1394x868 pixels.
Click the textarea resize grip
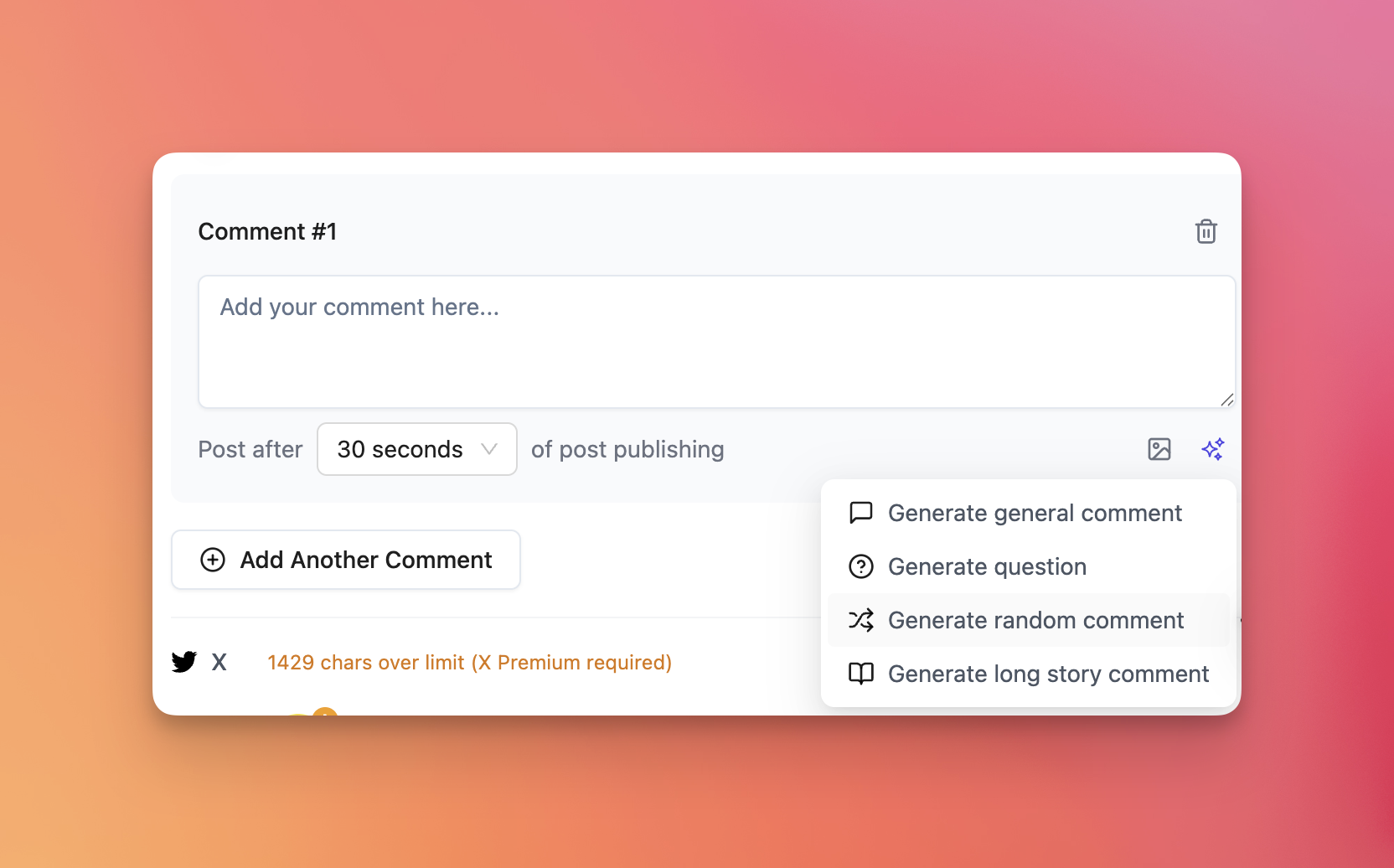(1226, 400)
